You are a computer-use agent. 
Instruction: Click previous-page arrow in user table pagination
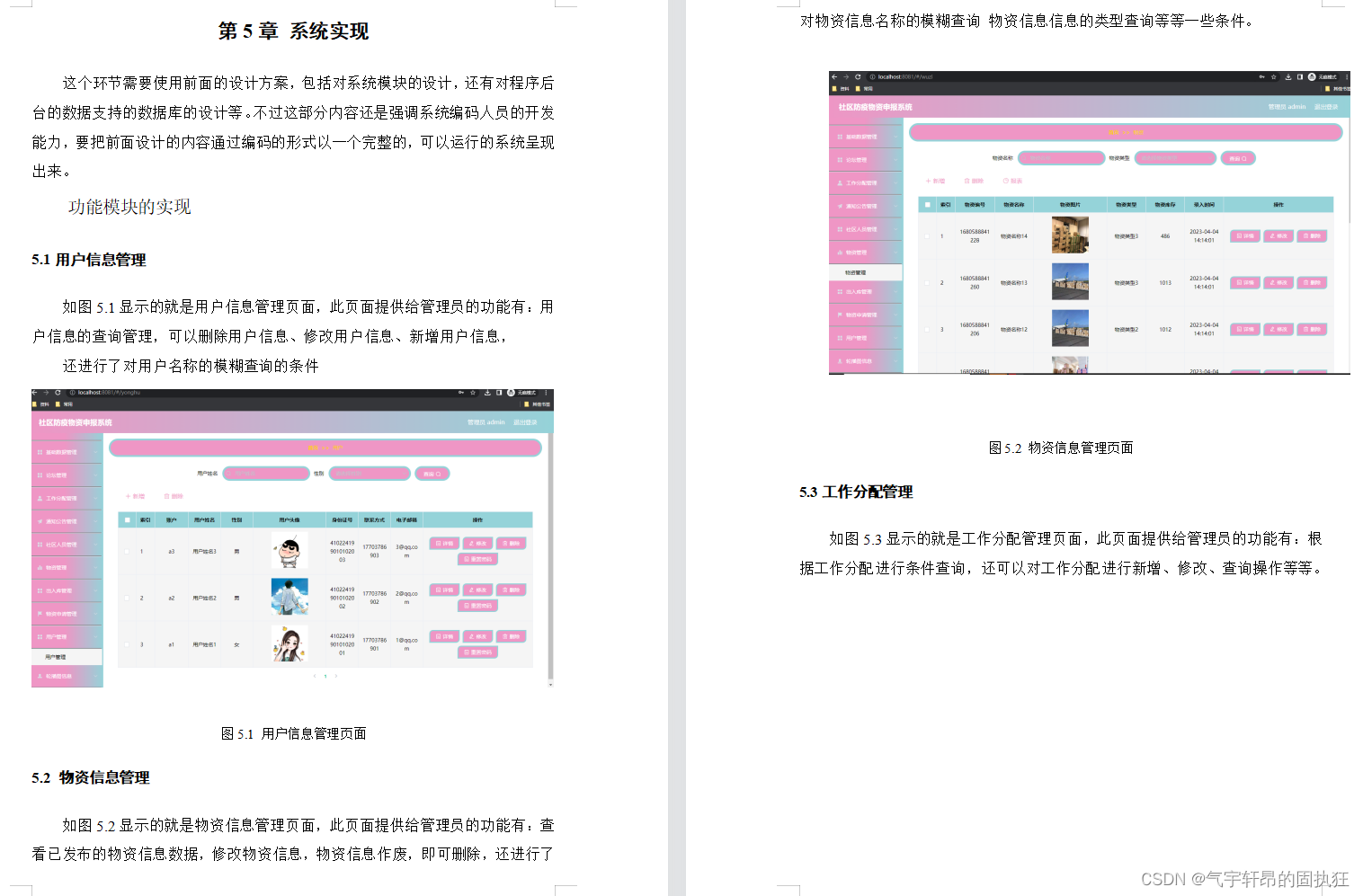[x=314, y=676]
